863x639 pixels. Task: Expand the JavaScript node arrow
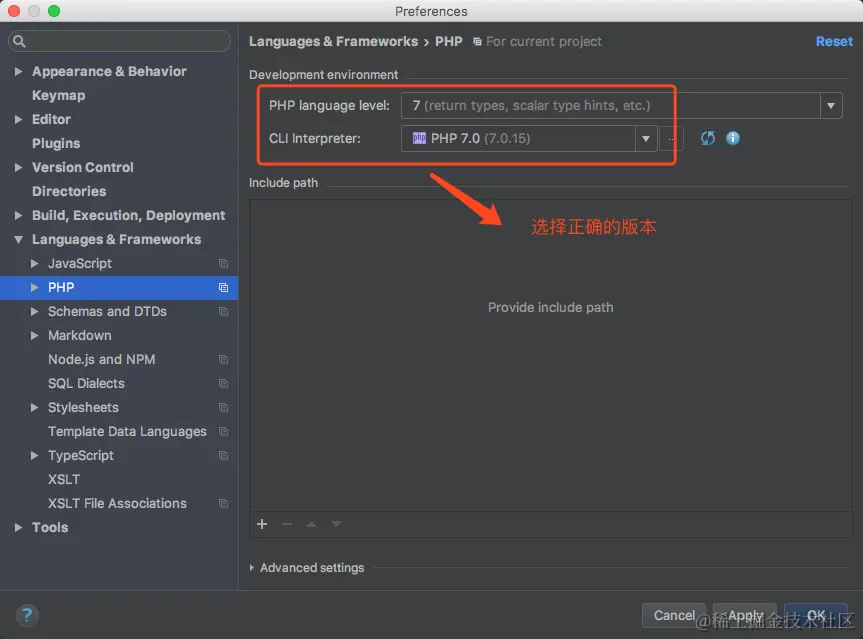click(x=34, y=264)
